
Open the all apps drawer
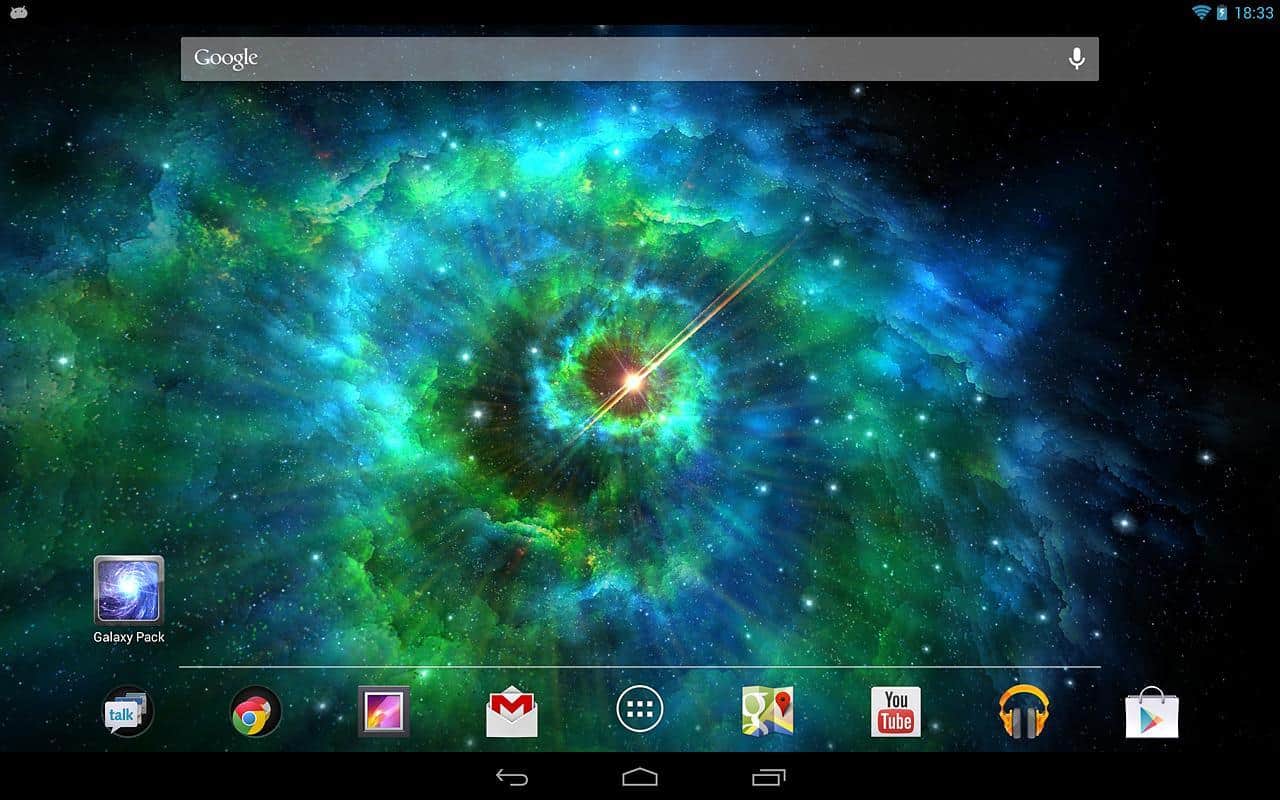[640, 711]
